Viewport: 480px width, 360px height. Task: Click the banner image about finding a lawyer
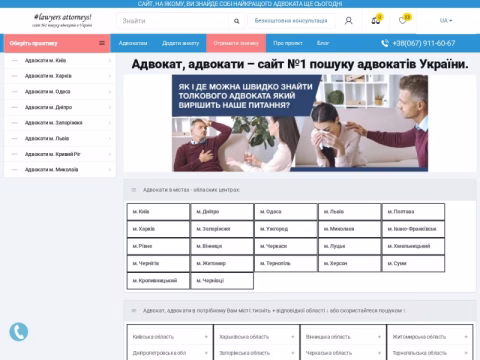[x=300, y=123]
